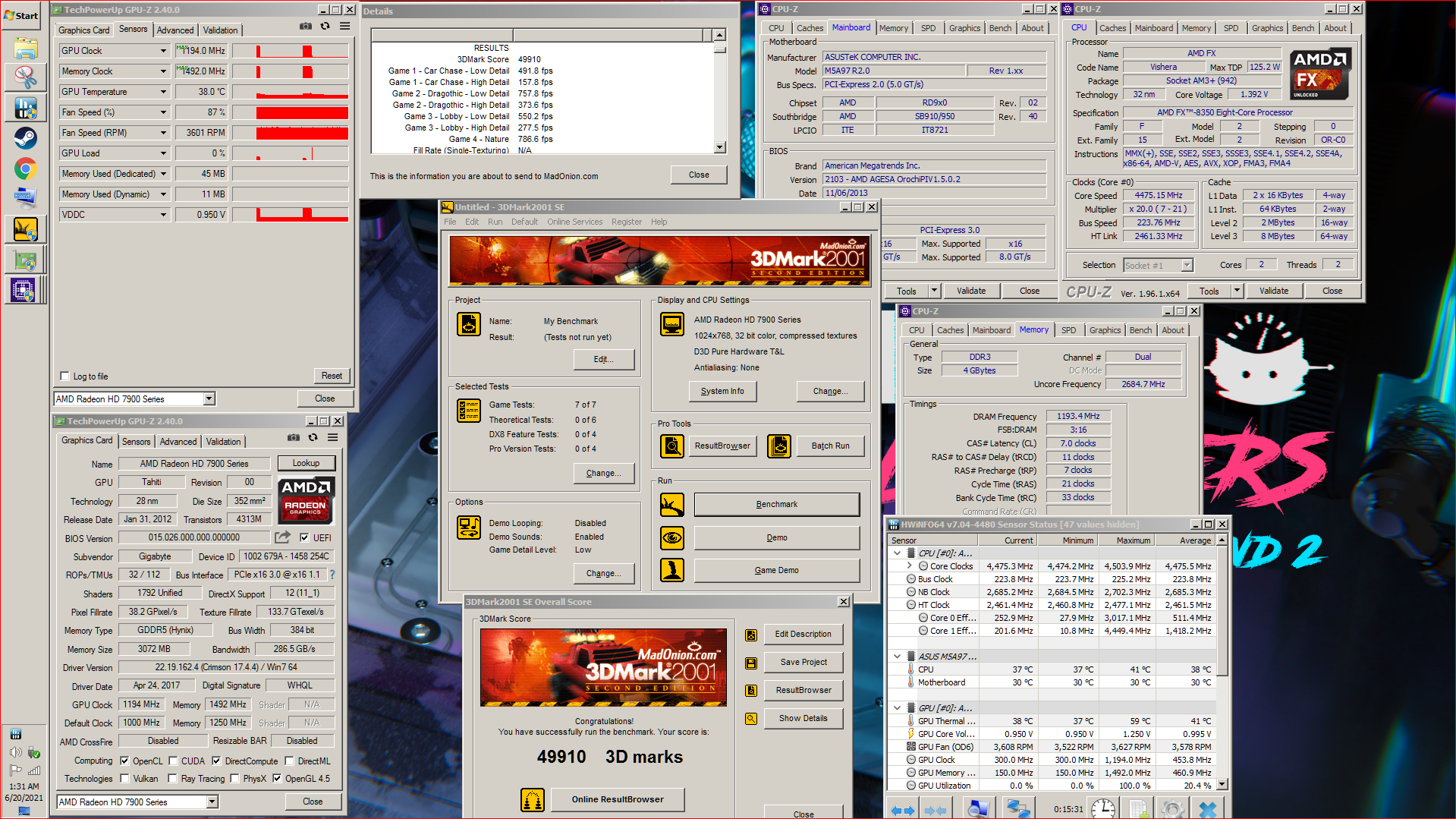Click the HWiNFO sensor list scrollbar
Screen dimensions: 1456x819
click(1222, 663)
